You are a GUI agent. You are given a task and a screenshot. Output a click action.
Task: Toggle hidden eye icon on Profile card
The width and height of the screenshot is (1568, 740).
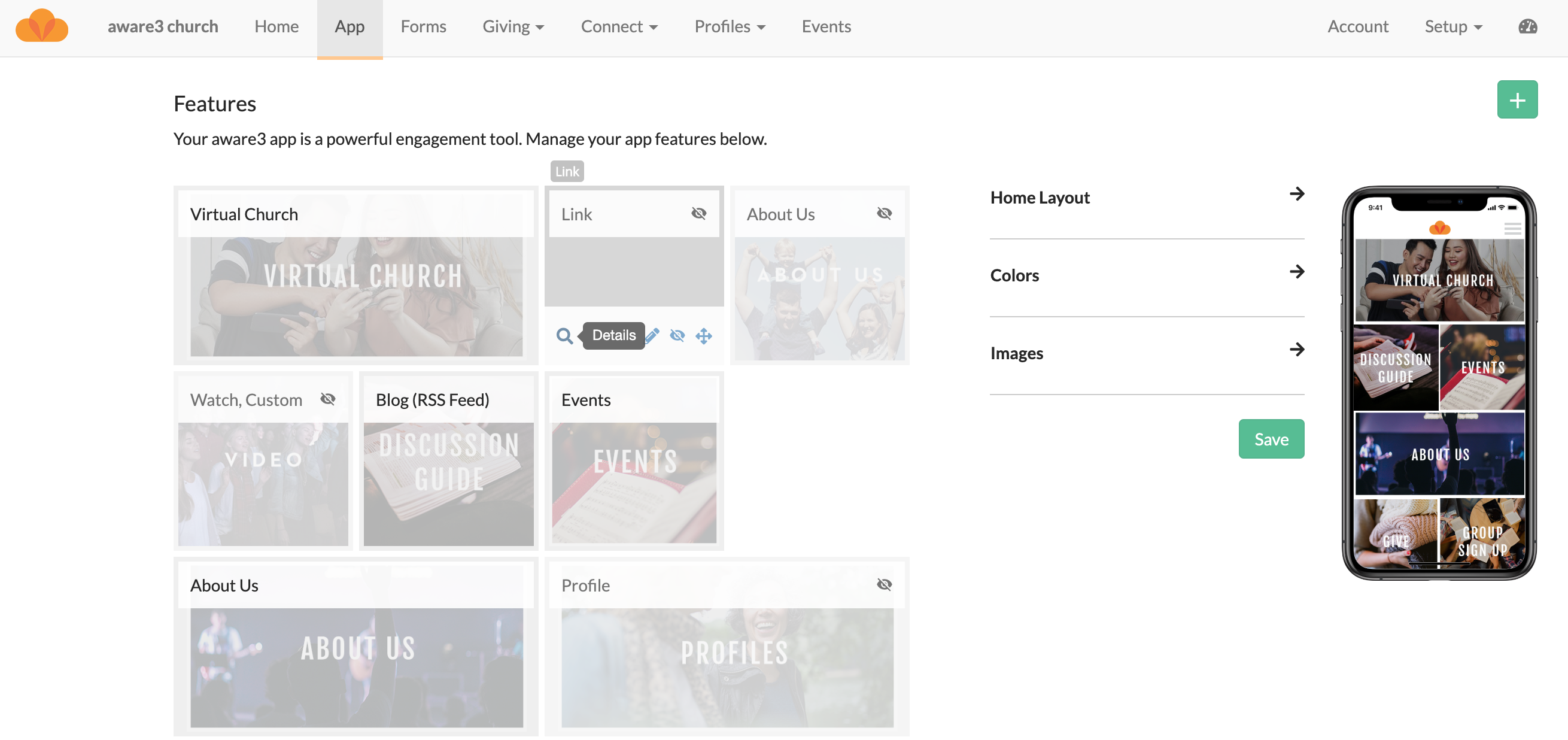(885, 585)
